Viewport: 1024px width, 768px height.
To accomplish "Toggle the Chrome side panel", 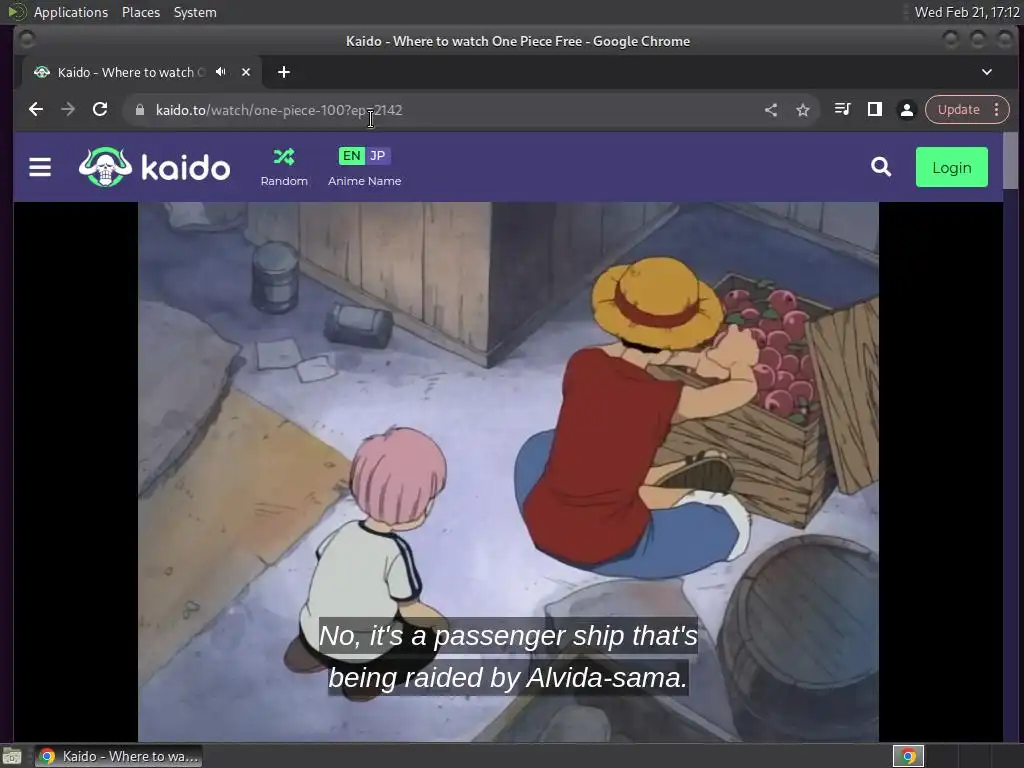I will pyautogui.click(x=874, y=110).
